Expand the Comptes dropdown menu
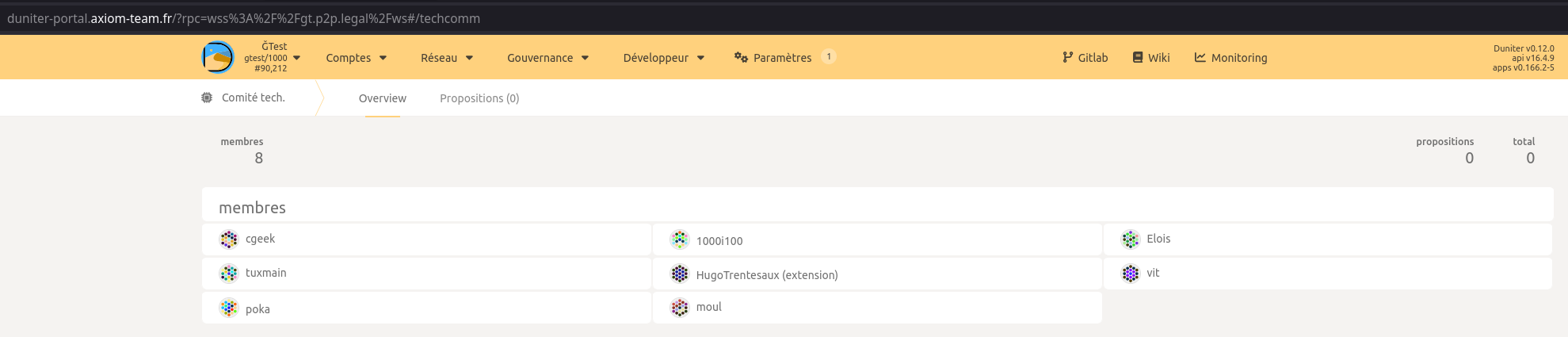 (356, 58)
